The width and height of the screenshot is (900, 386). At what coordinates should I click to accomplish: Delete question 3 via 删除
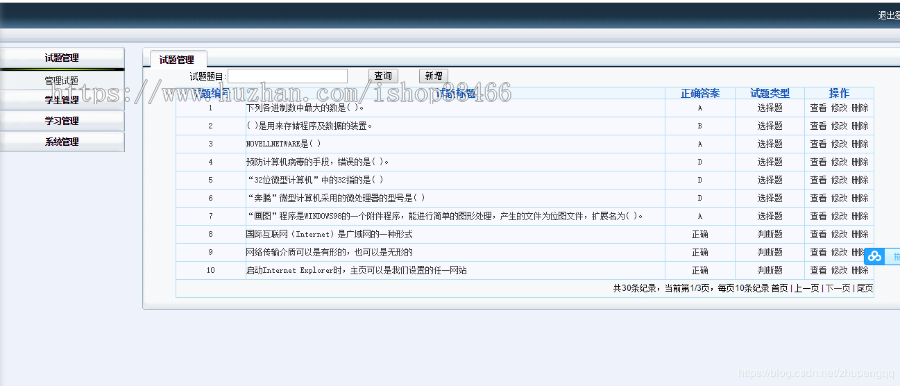(859, 144)
